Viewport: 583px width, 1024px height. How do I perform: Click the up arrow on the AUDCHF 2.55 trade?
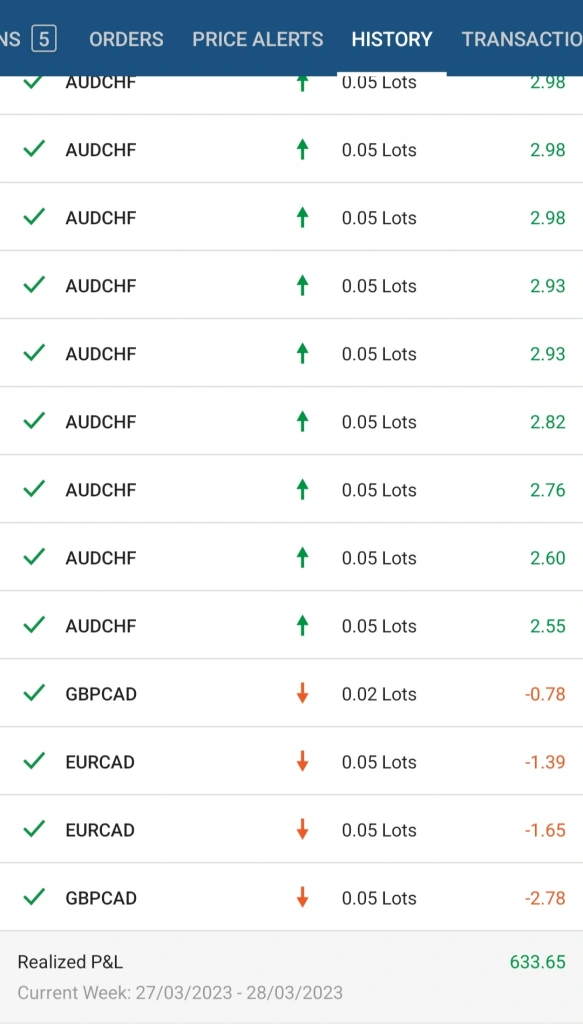[x=302, y=625]
